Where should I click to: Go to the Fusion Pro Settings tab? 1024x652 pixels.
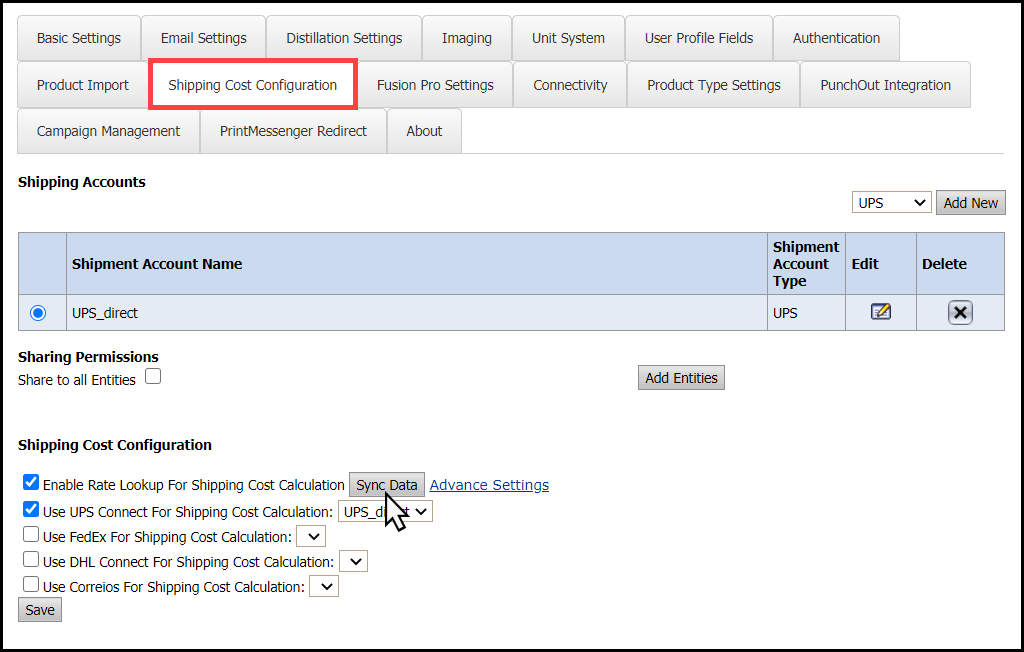(435, 85)
